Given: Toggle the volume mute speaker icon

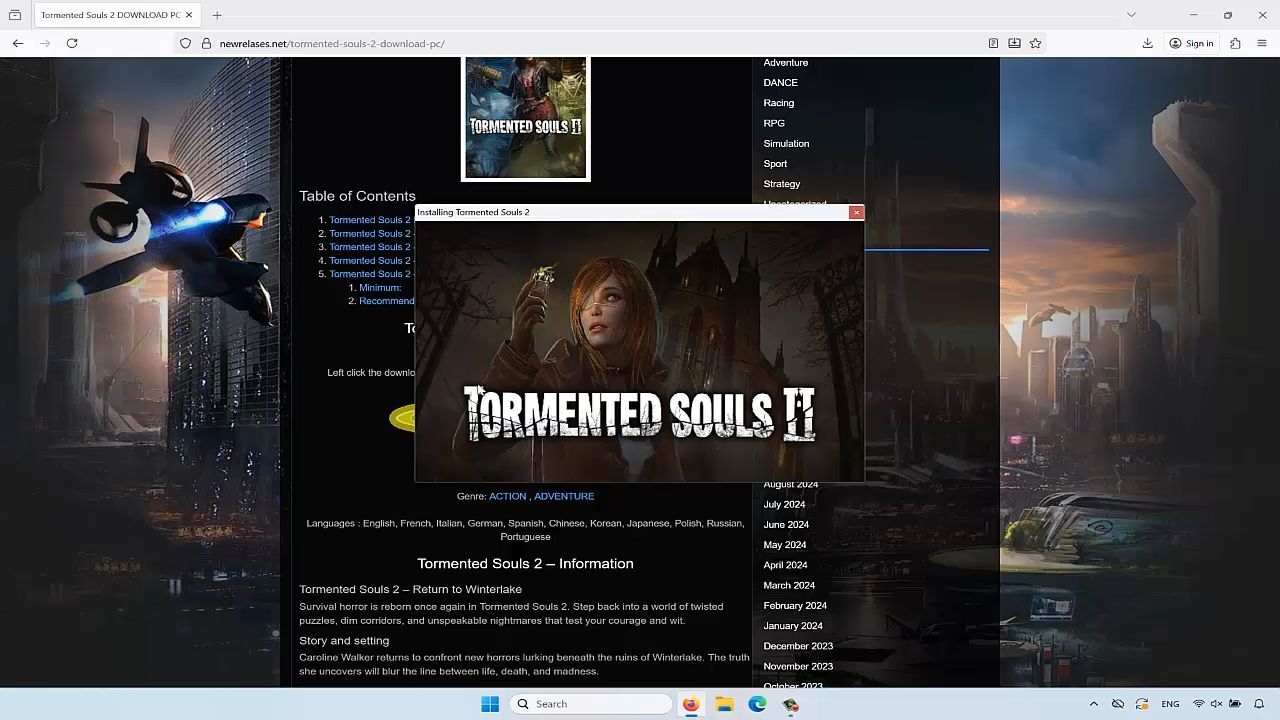Looking at the screenshot, I should tap(1216, 704).
